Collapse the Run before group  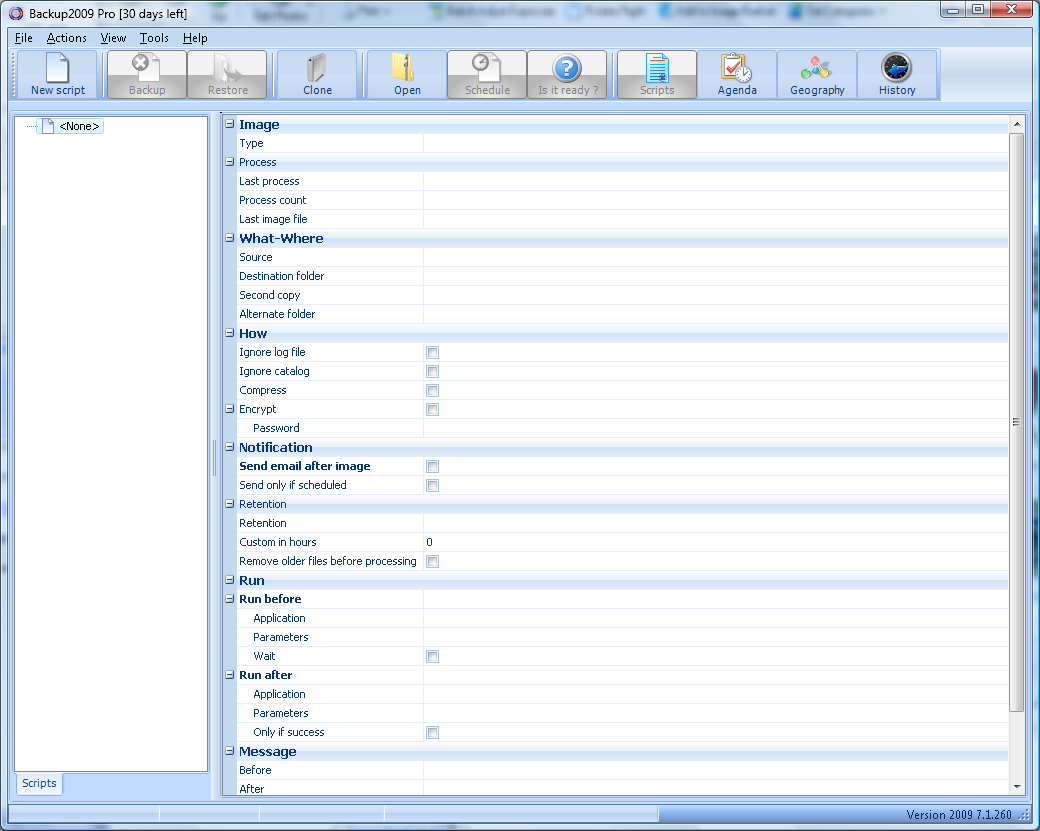[229, 599]
